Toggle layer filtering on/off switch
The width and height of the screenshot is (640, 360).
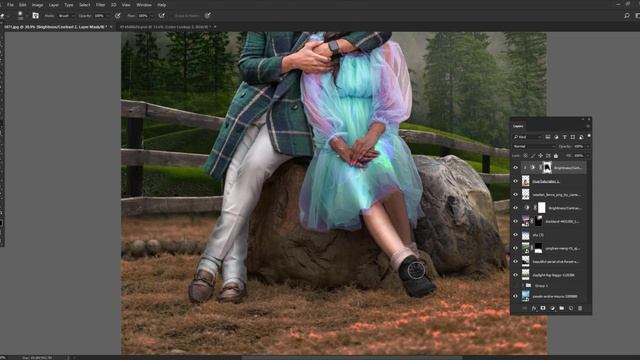[589, 136]
